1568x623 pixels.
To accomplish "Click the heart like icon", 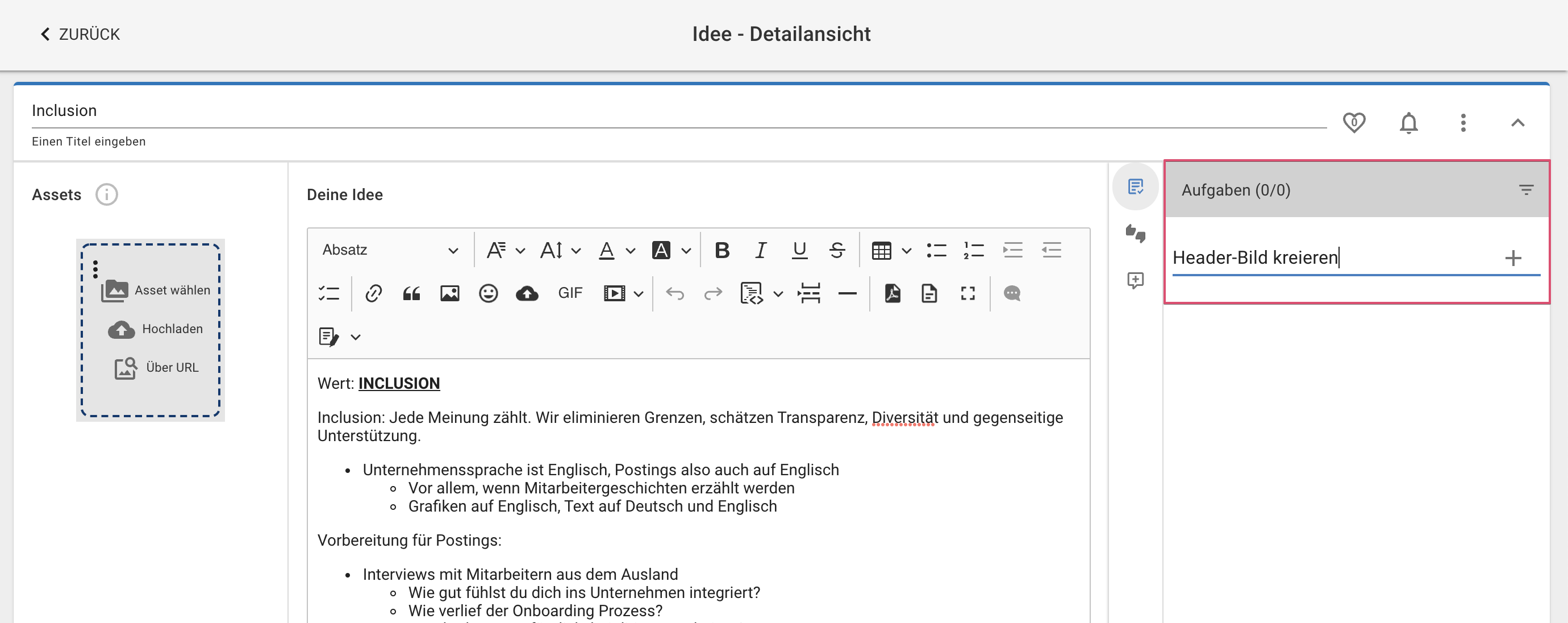I will tap(1354, 122).
